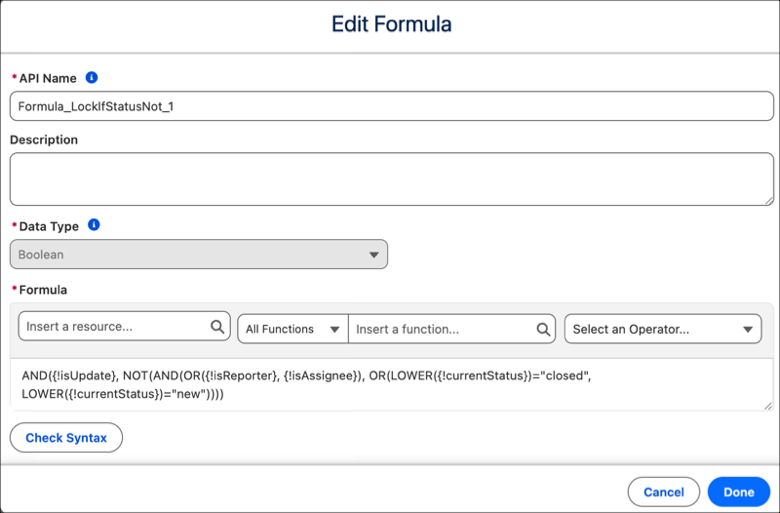Click the formula editor resize handle
This screenshot has height=513, width=780.
(x=769, y=406)
